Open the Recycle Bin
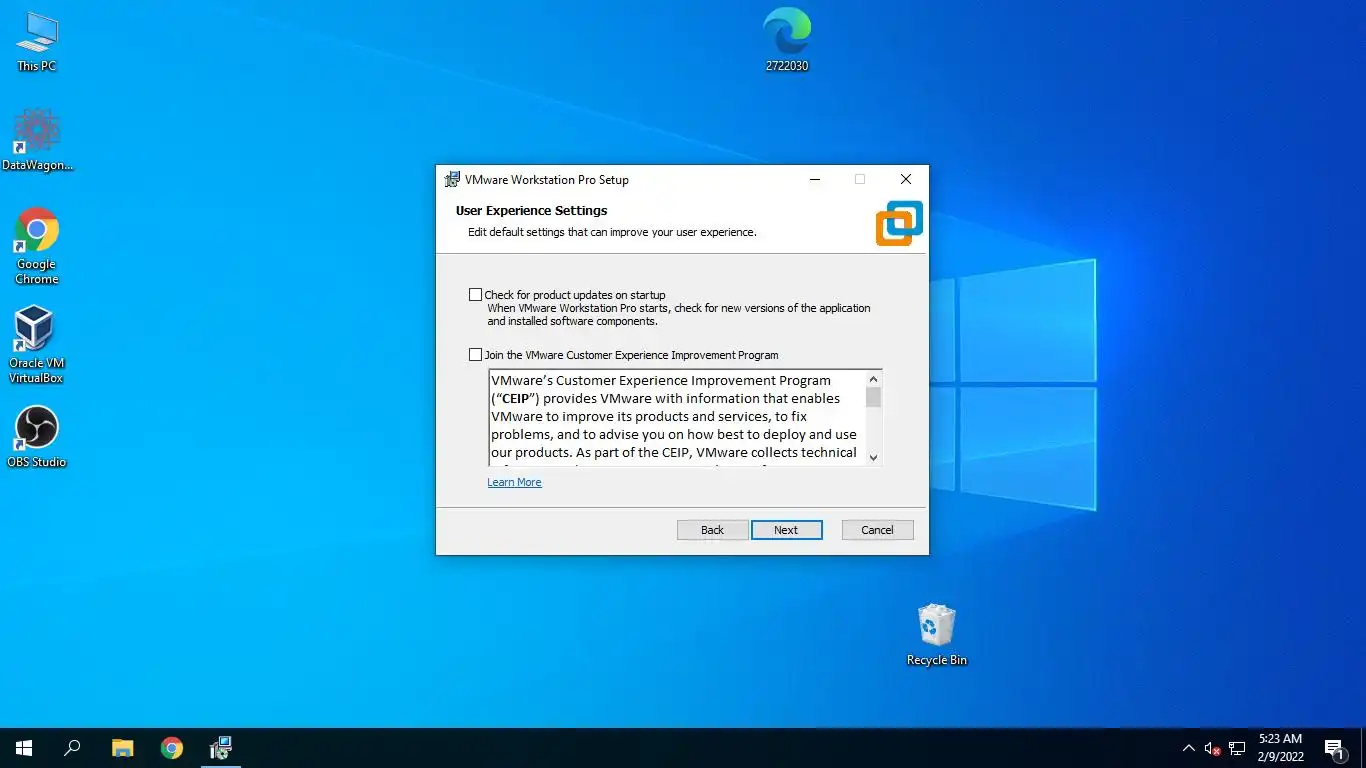Viewport: 1366px width, 768px height. tap(937, 635)
